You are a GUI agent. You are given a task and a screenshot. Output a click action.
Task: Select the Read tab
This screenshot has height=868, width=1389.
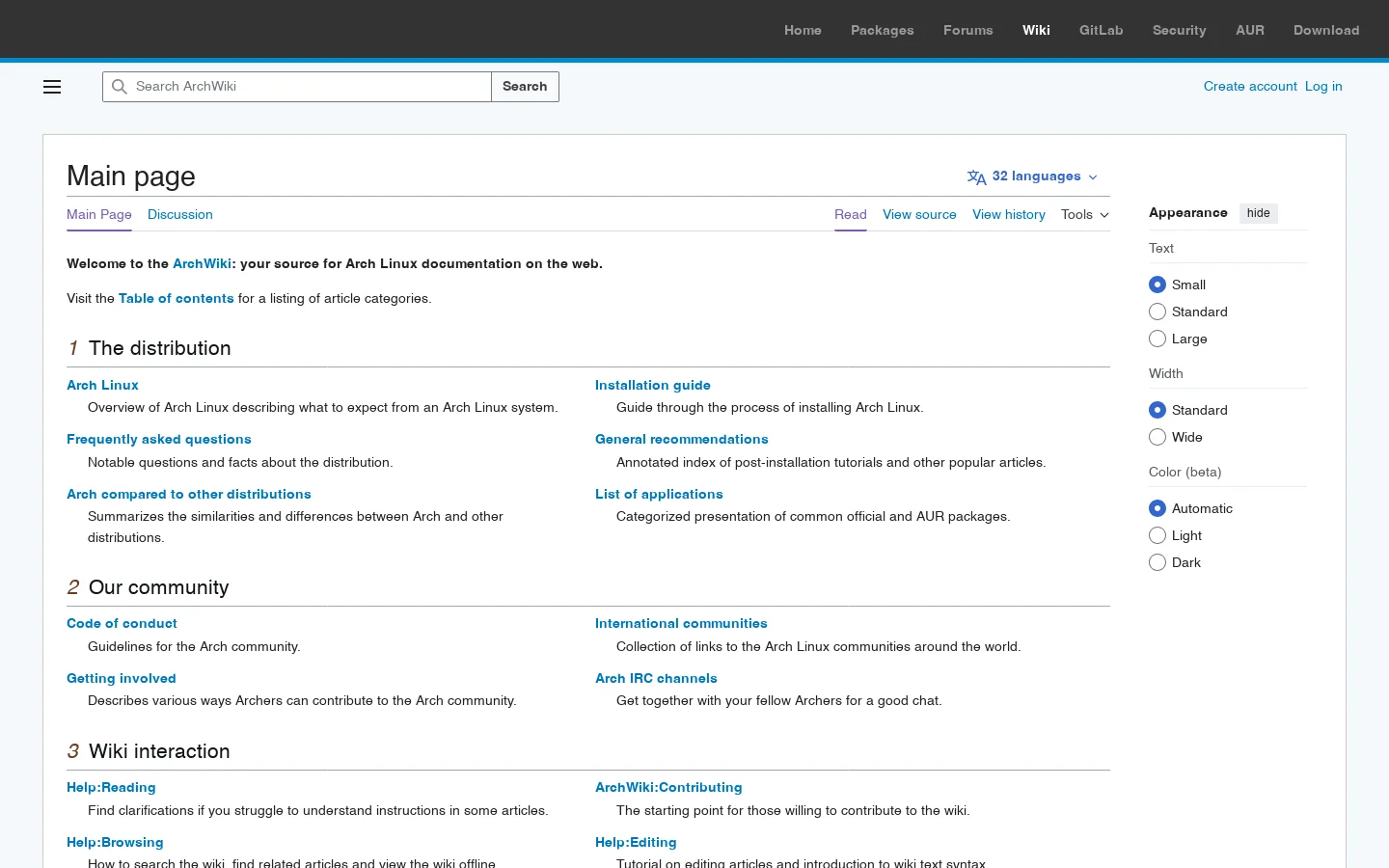click(x=851, y=215)
